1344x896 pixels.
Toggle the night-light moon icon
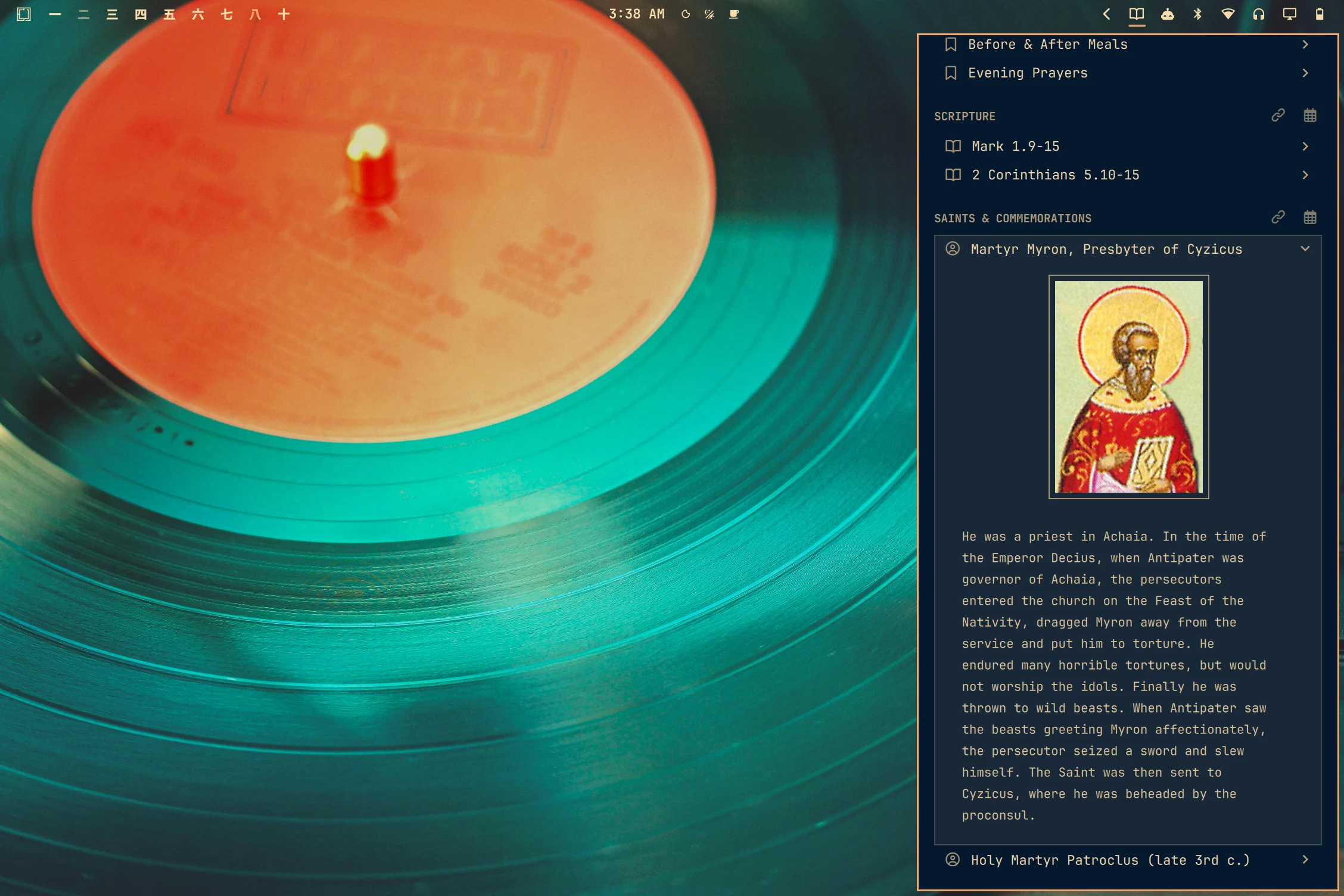[686, 14]
